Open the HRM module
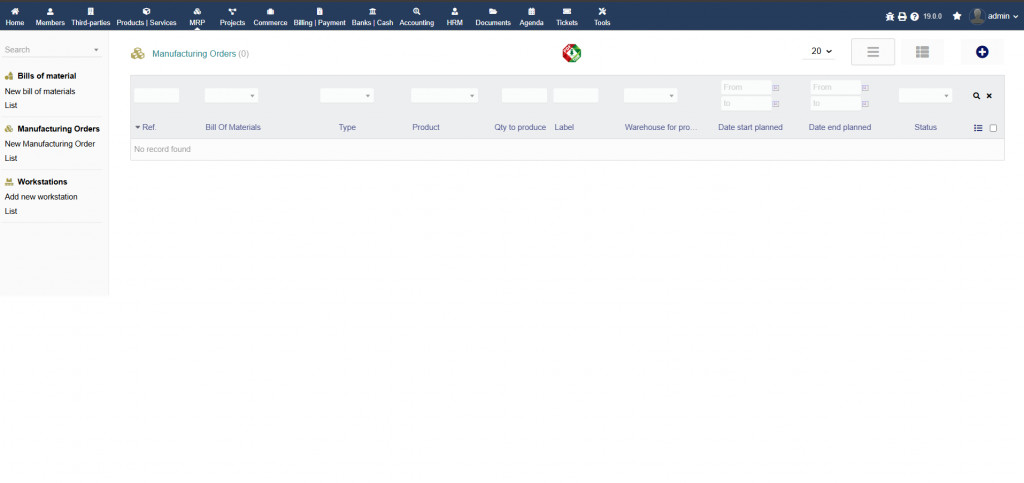Screen dimensions: 1024x483 [x=455, y=16]
